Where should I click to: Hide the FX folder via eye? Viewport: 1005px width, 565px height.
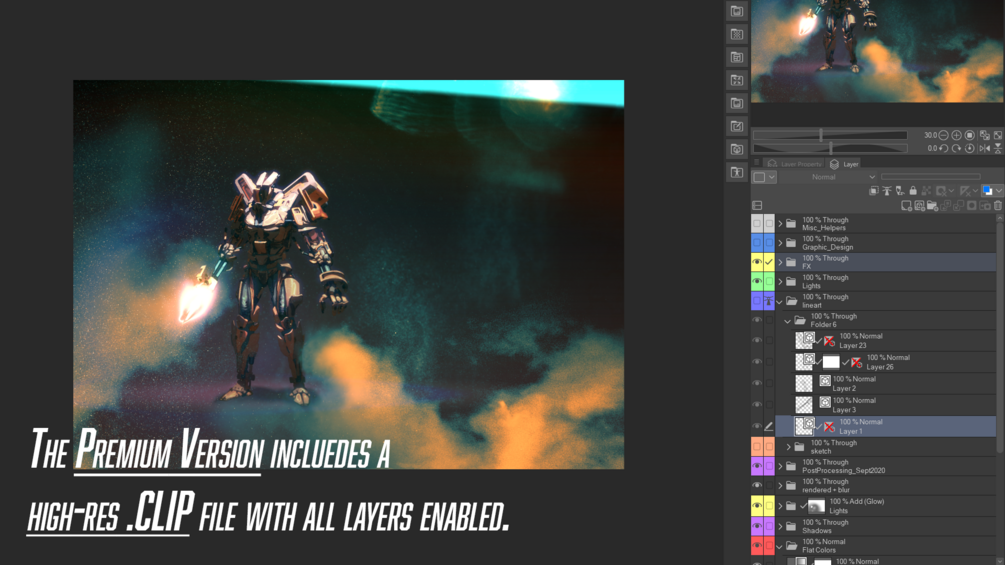(x=757, y=262)
